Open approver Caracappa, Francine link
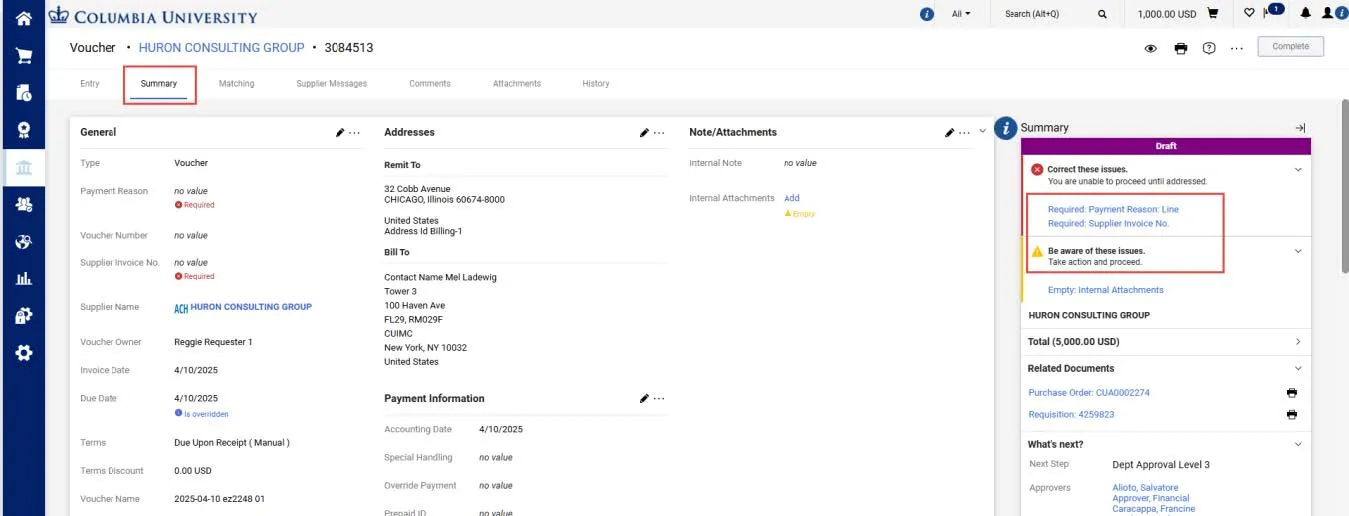Screen dimensions: 1349x516 coord(1153,509)
